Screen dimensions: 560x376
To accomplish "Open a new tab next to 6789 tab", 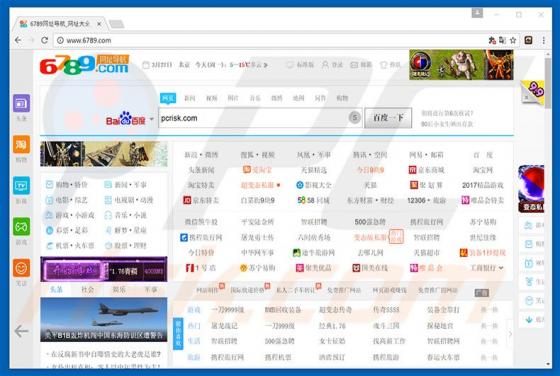I will [116, 24].
